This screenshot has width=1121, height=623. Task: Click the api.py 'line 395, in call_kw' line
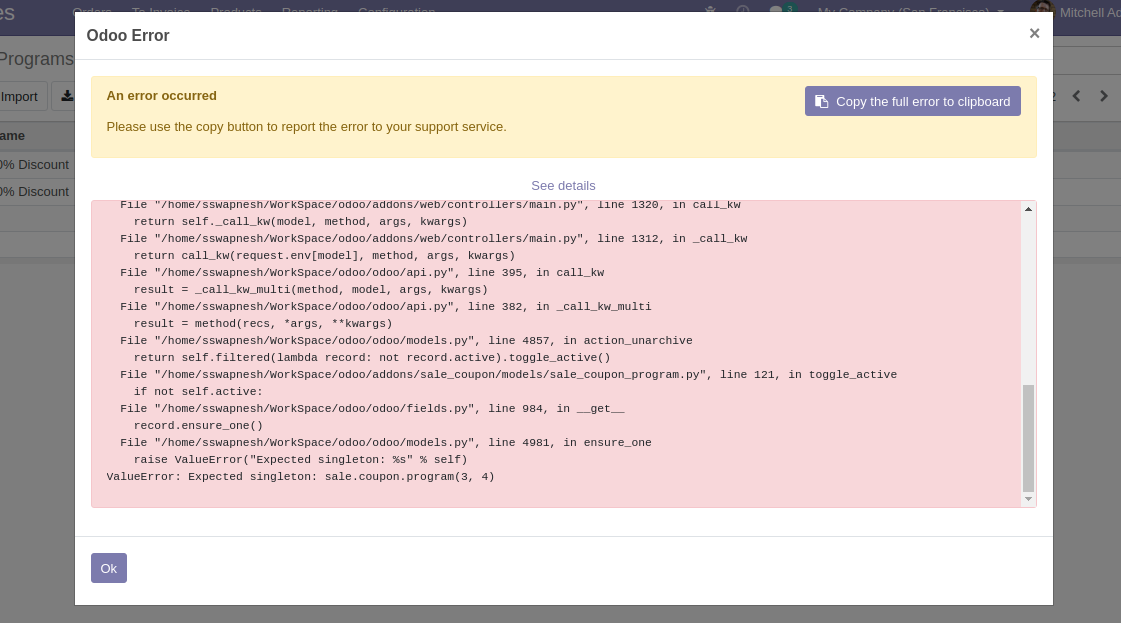point(362,273)
